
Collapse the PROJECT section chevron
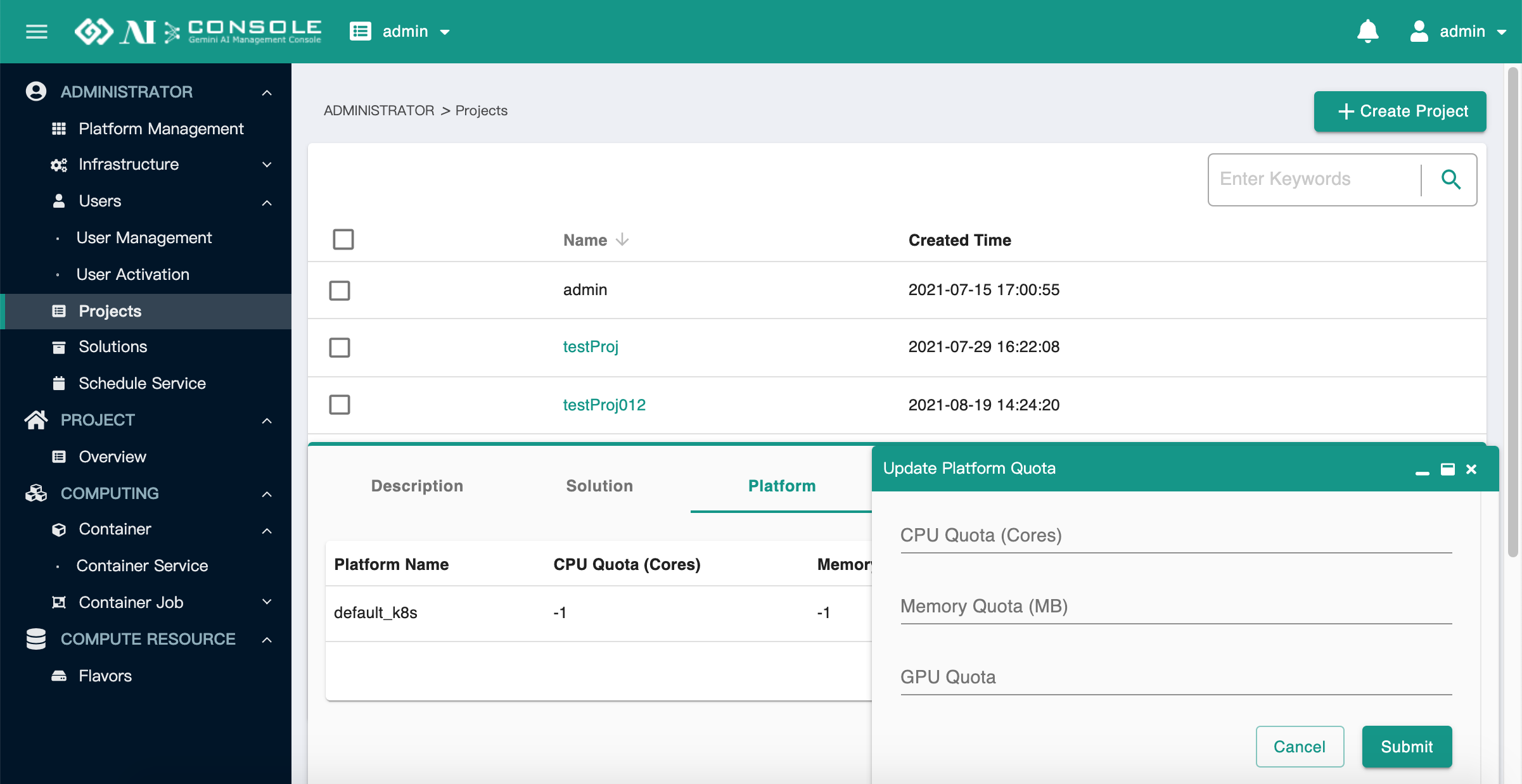click(x=267, y=421)
